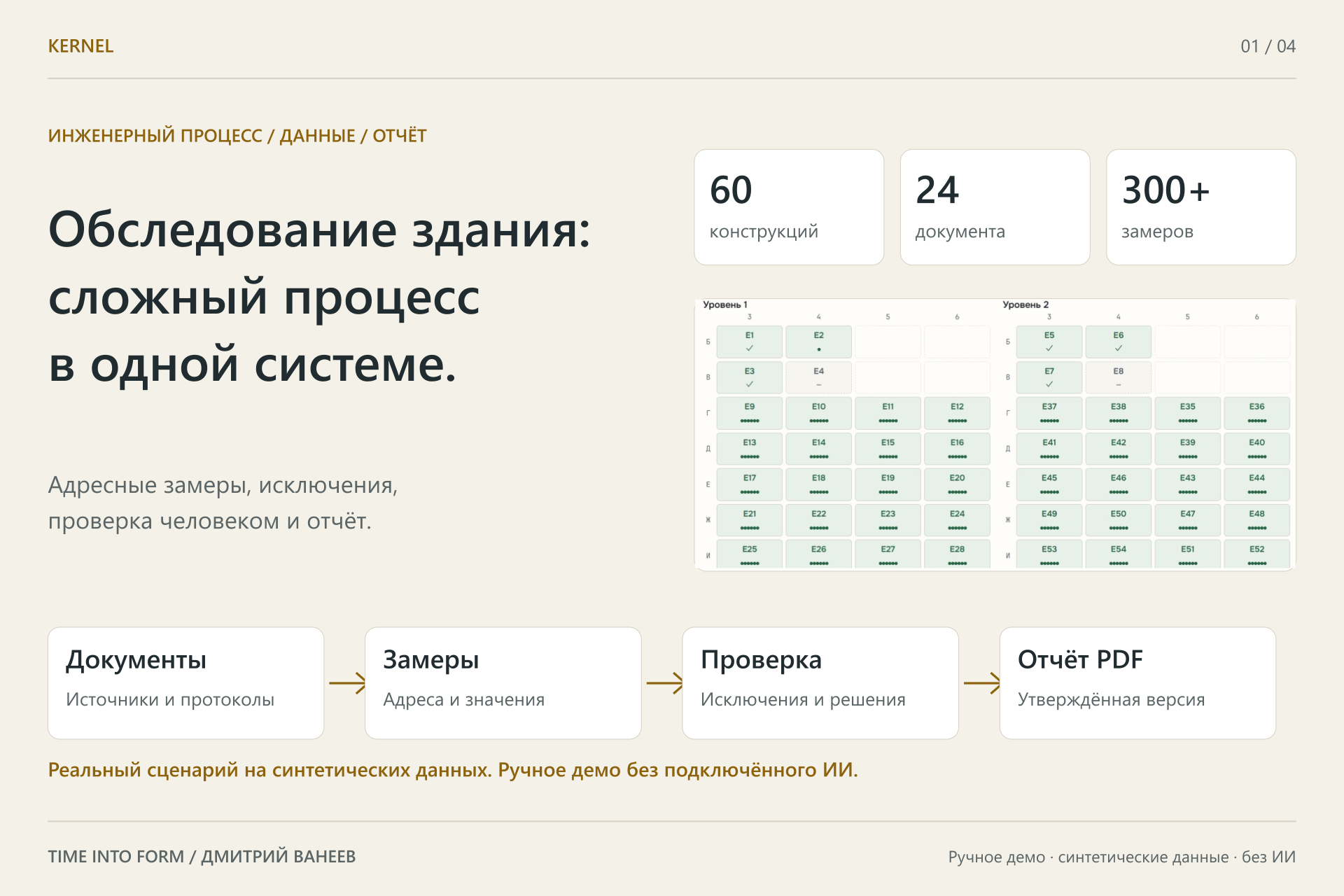Image resolution: width=1344 pixels, height=896 pixels.
Task: Pick grid cell E36
Action: 1256,413
